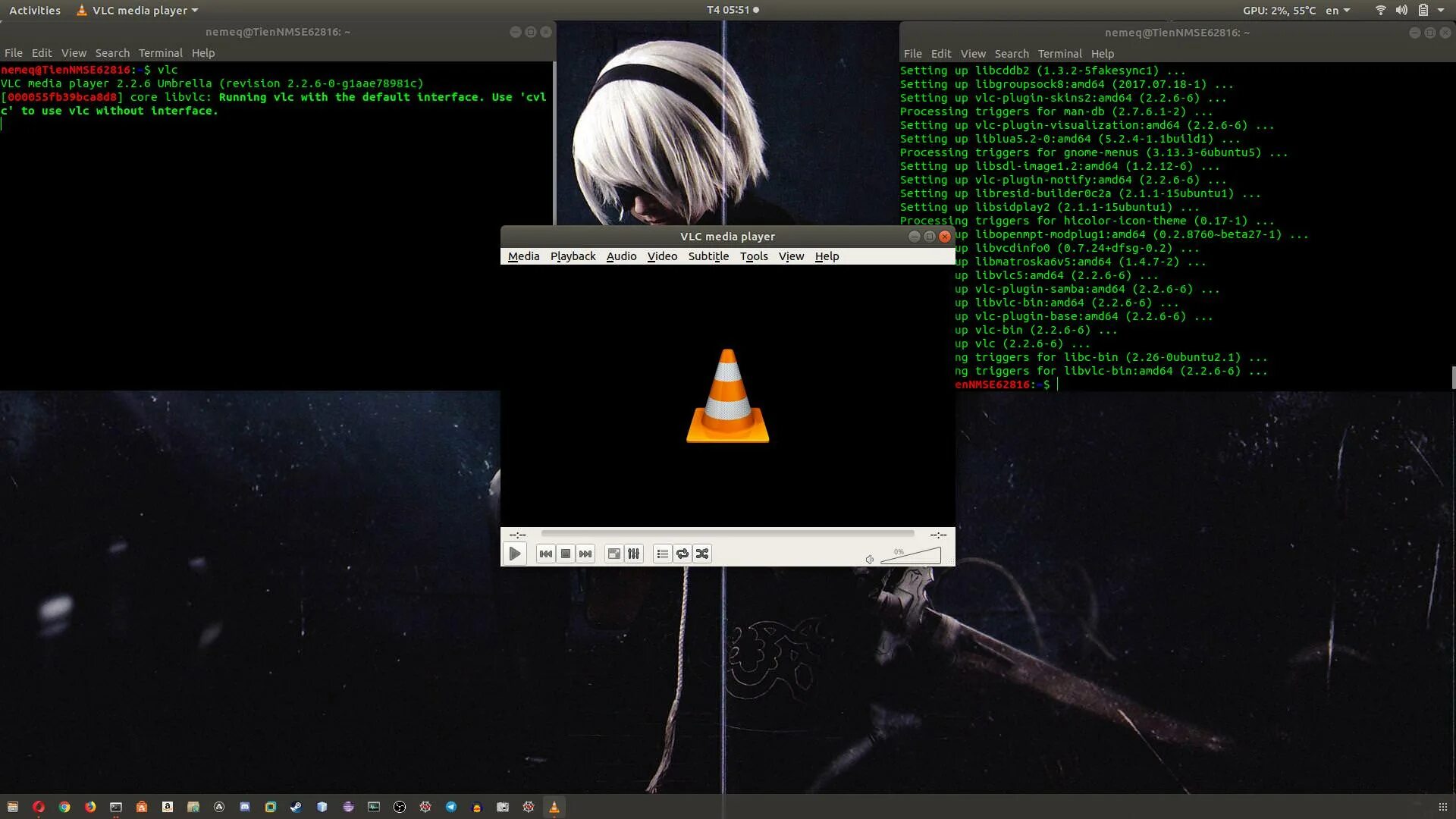
Task: Open OBS Studio from the dock
Action: [400, 807]
